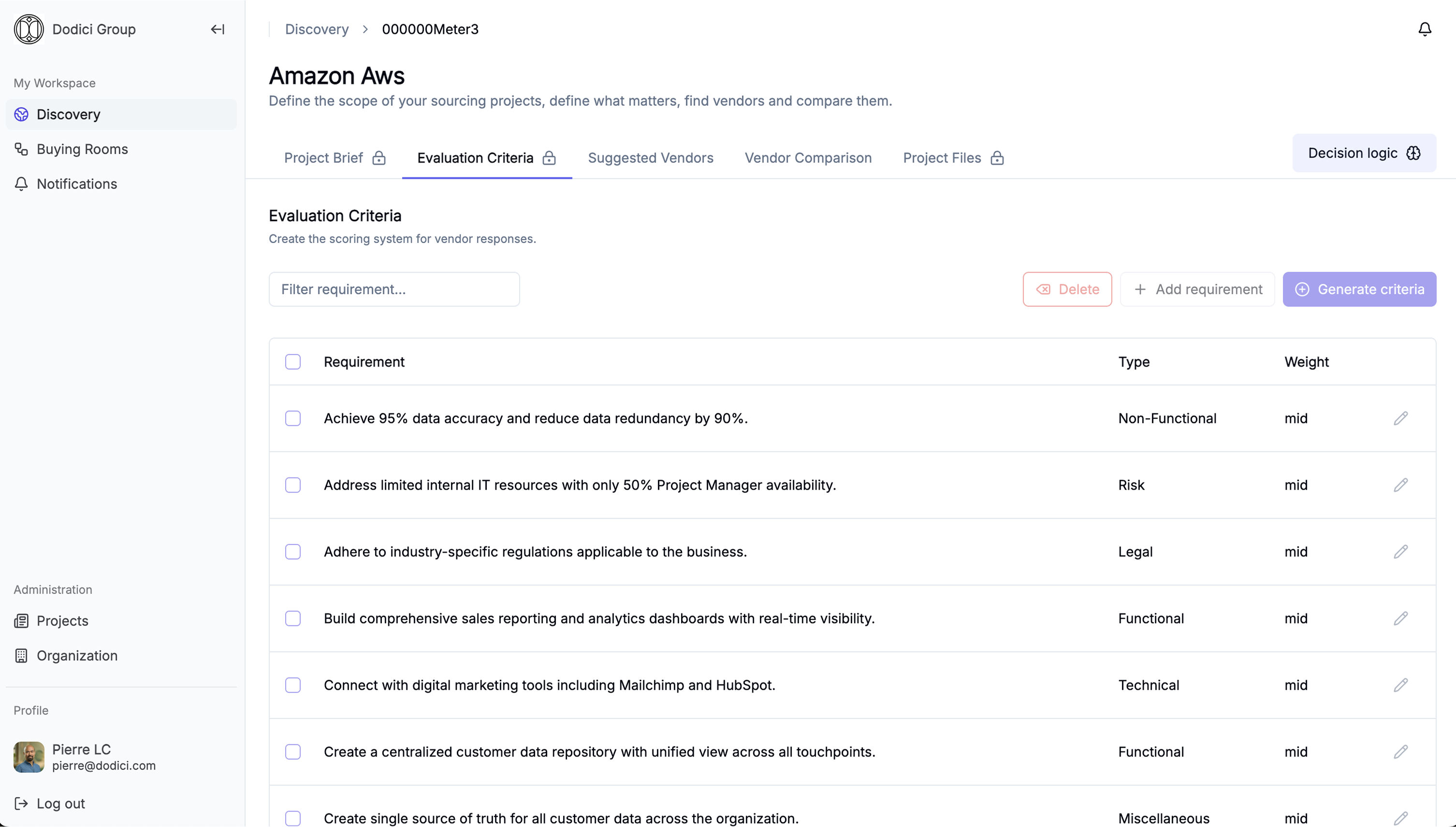1456x827 pixels.
Task: Select all requirements header checkbox
Action: 292,362
